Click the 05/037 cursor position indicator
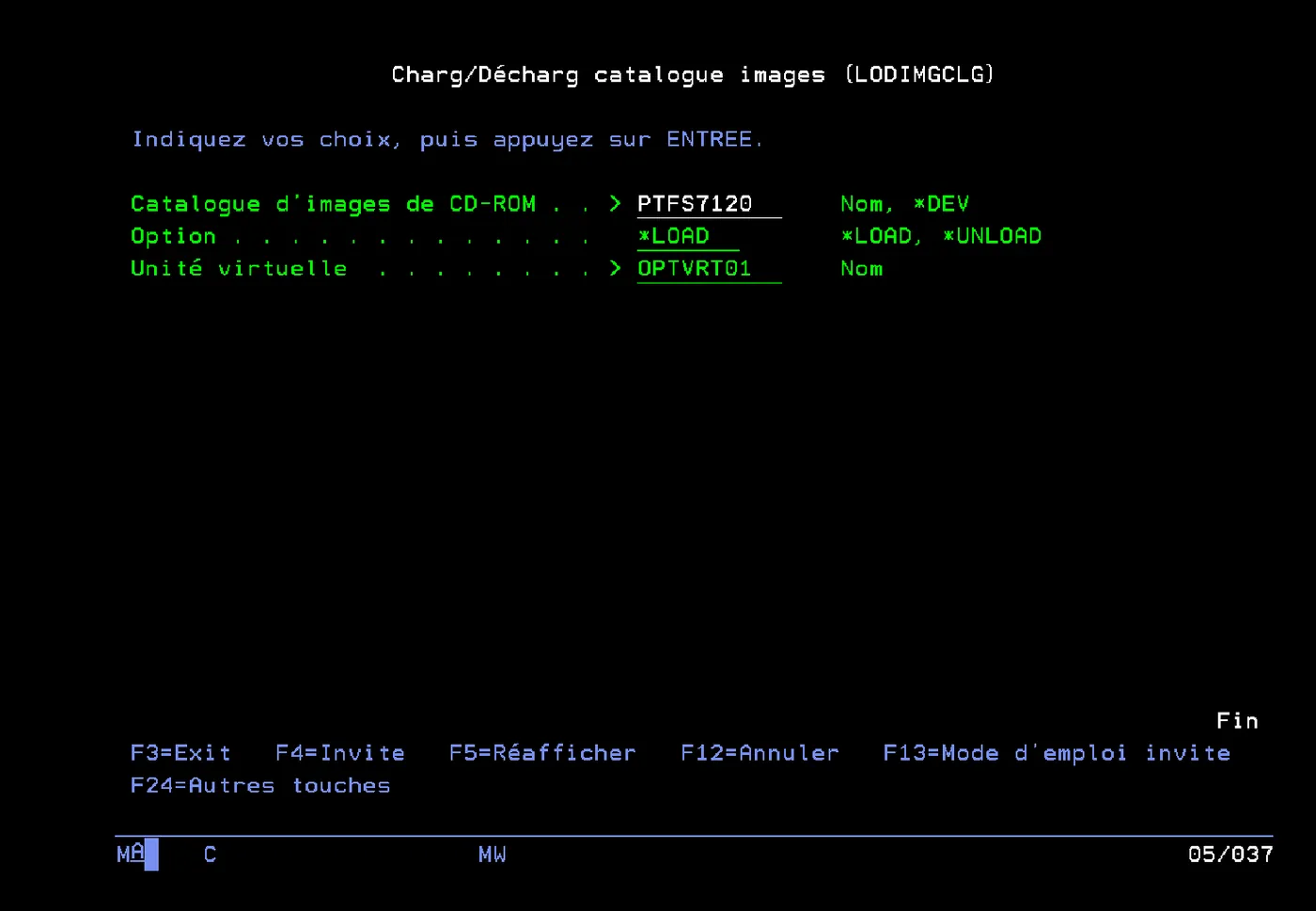Viewport: 1316px width, 911px height. pyautogui.click(x=1230, y=855)
